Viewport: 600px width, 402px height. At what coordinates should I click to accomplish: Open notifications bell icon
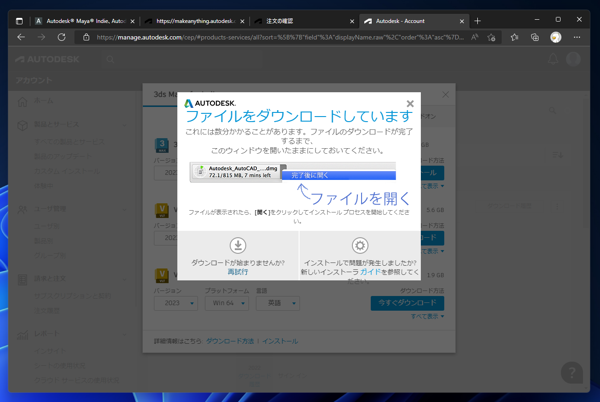[553, 59]
